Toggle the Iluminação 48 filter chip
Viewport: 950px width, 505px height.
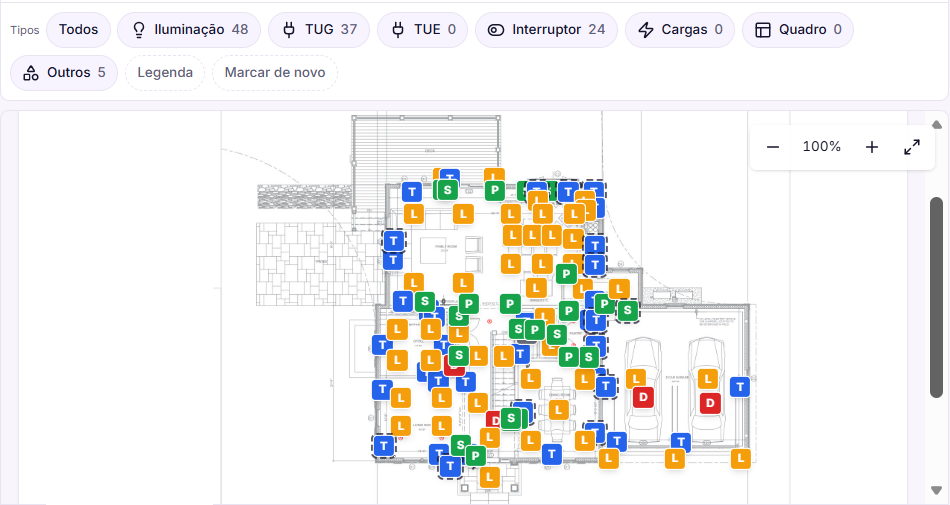(189, 30)
